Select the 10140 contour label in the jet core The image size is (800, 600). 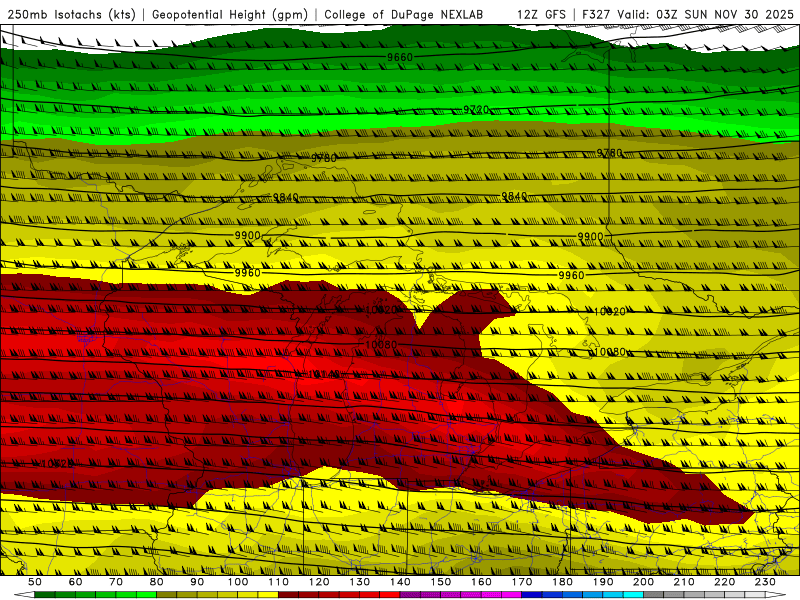pos(323,374)
